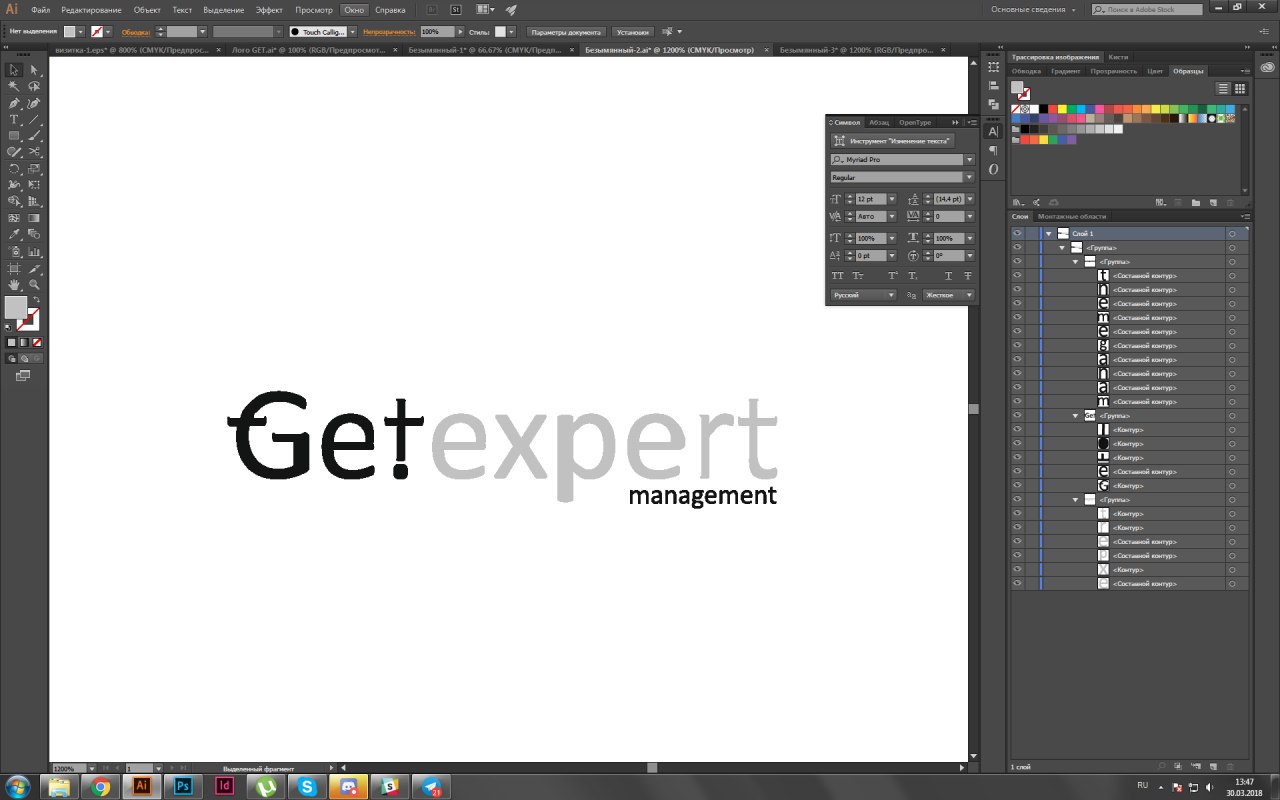Collapse the Ge group triangle
Screen dimensions: 1280x800
(x=1076, y=415)
